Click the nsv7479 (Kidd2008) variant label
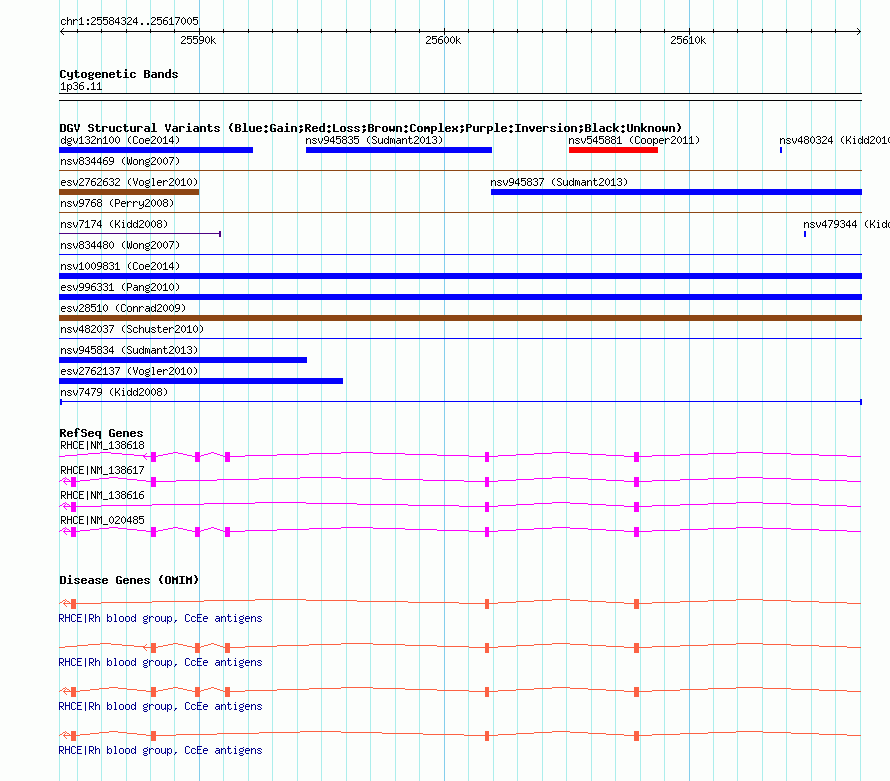 (x=114, y=392)
